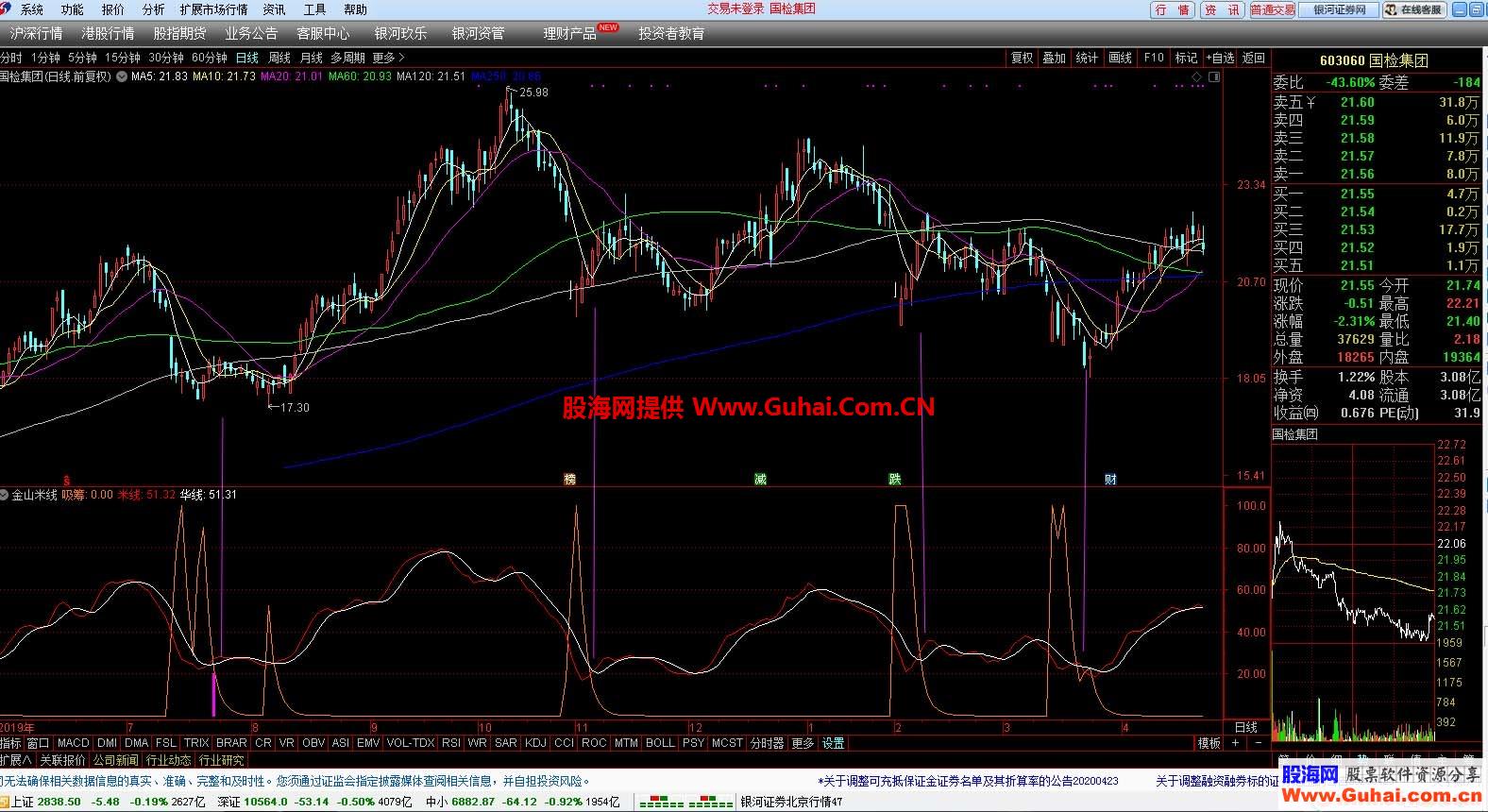Select the VOL-TDX indicator
The image size is (1488, 812).
pos(411,743)
